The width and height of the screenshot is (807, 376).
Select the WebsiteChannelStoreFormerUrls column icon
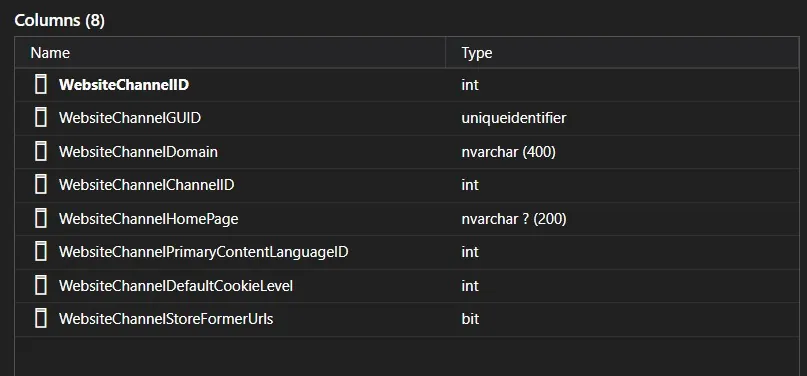click(41, 319)
